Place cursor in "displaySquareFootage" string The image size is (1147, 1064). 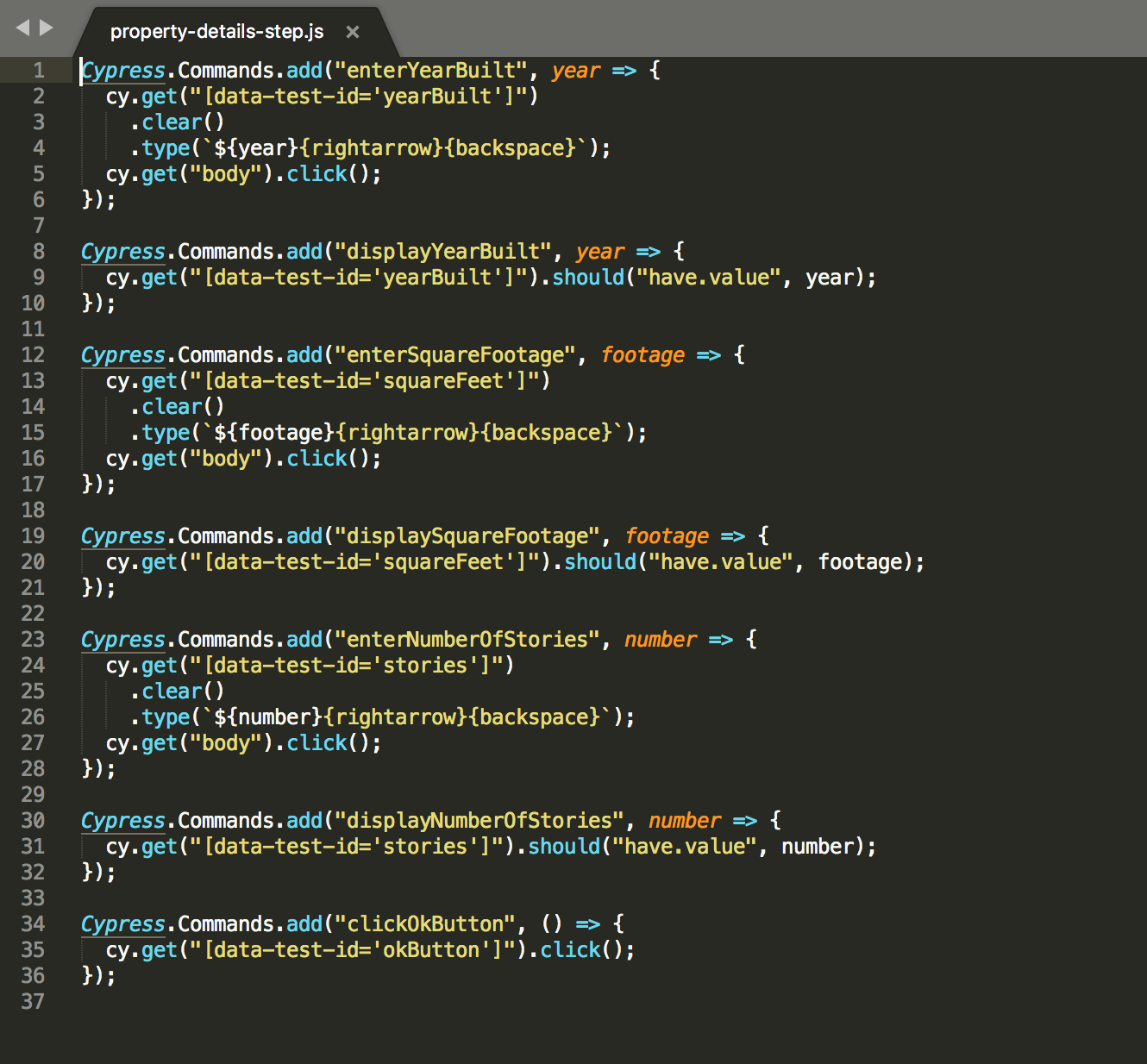(467, 536)
